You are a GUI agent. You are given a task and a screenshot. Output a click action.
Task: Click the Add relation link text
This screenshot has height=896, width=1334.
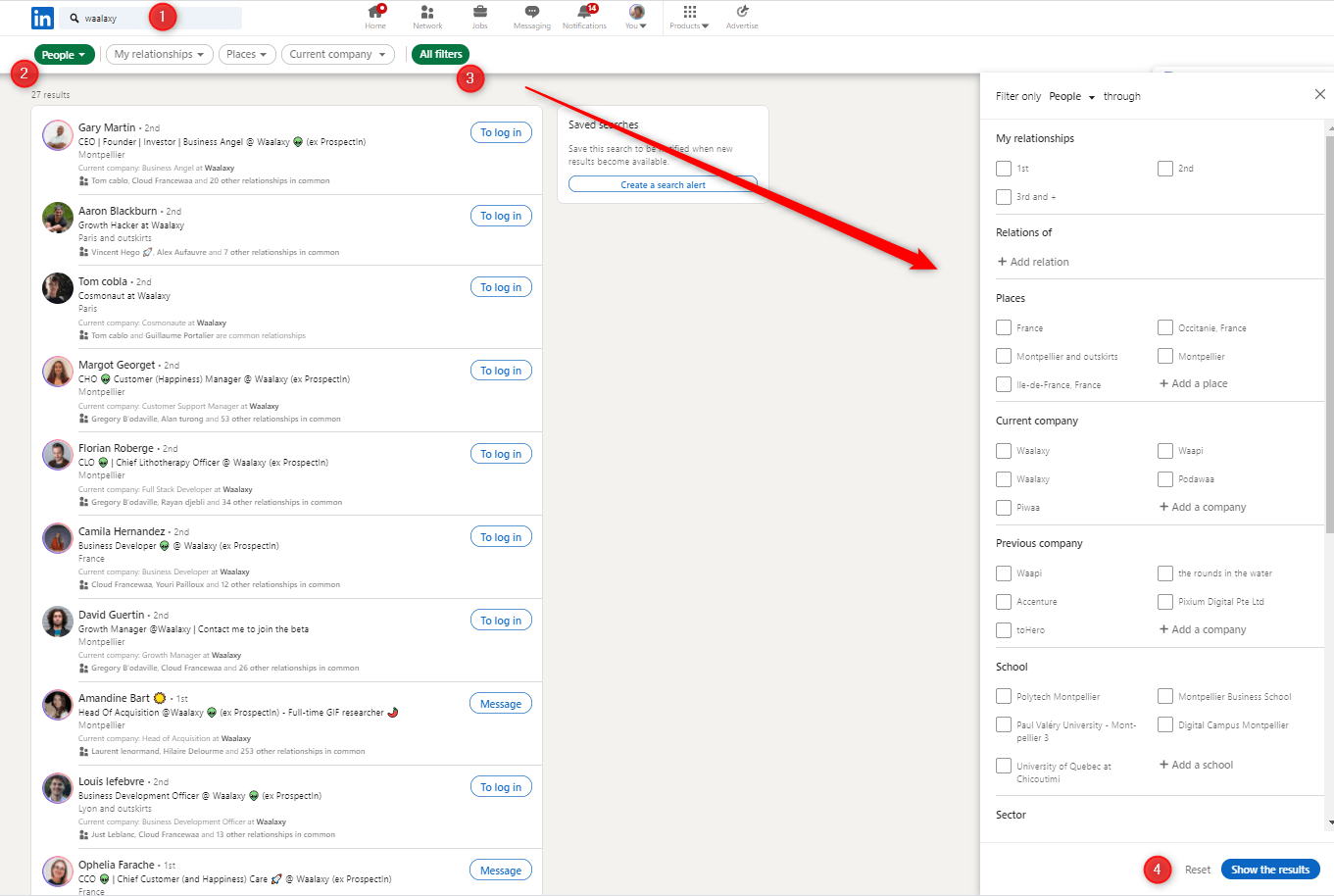1040,262
